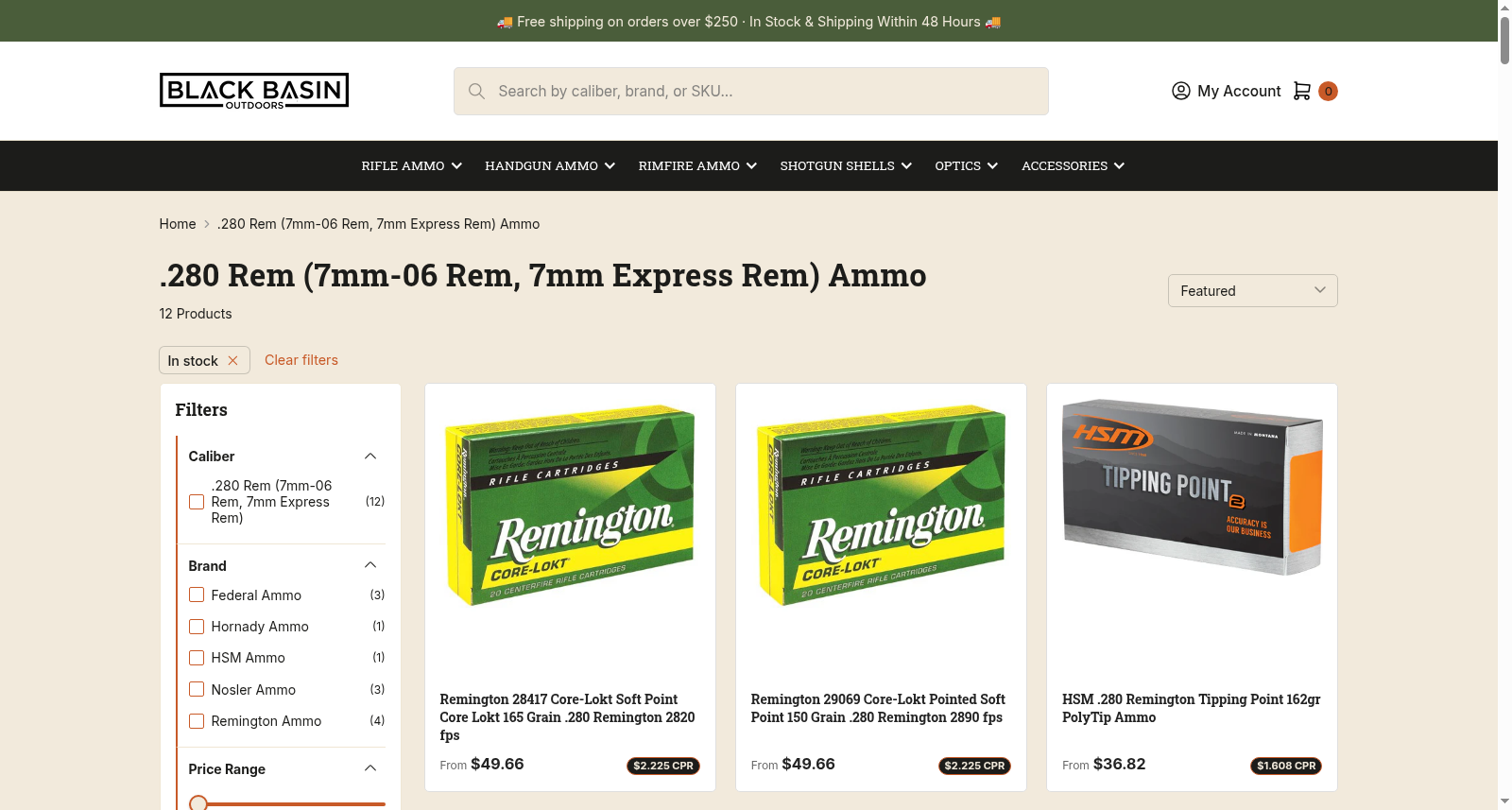
Task: Check the .280 Rem caliber checkbox
Action: point(197,502)
